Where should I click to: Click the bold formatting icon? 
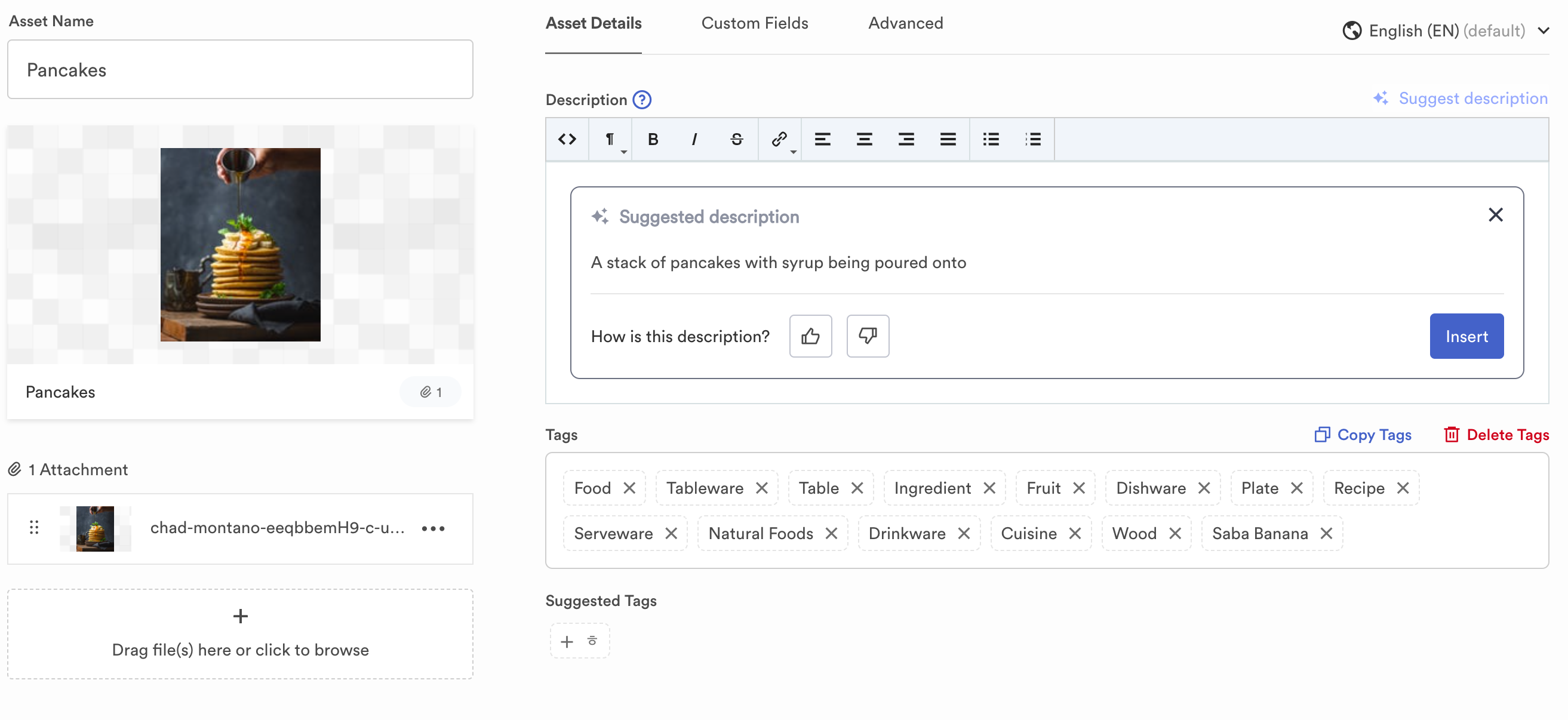click(653, 139)
